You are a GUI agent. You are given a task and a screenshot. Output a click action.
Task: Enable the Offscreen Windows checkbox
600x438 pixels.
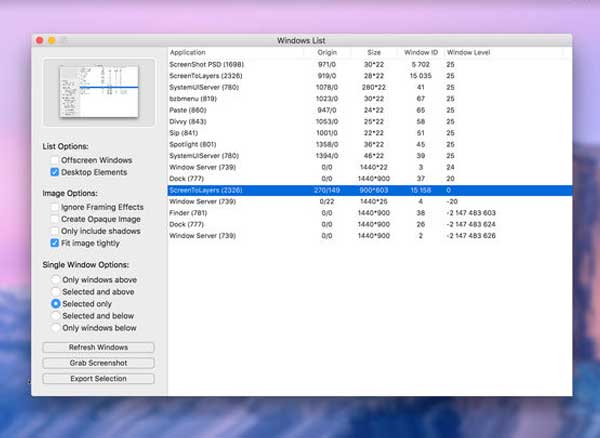coord(55,160)
